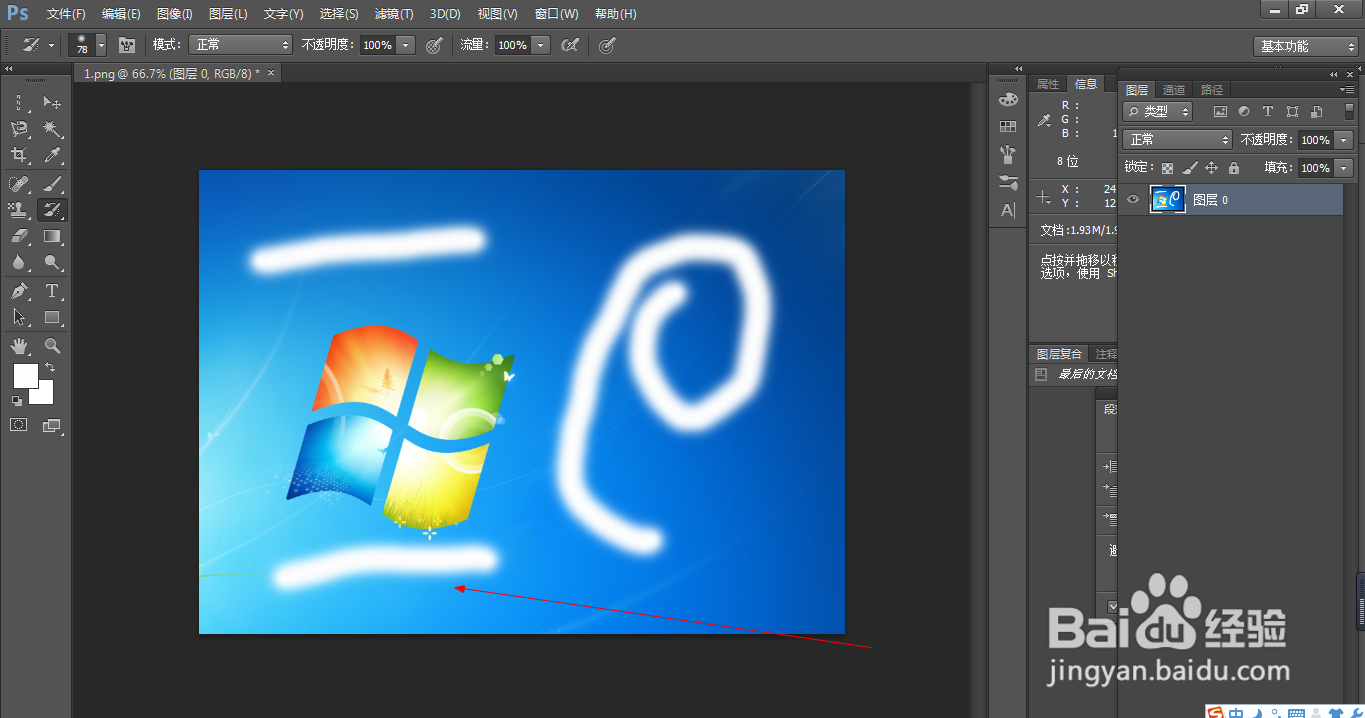Image resolution: width=1365 pixels, height=718 pixels.
Task: Toggle type layer filter
Action: point(1268,112)
